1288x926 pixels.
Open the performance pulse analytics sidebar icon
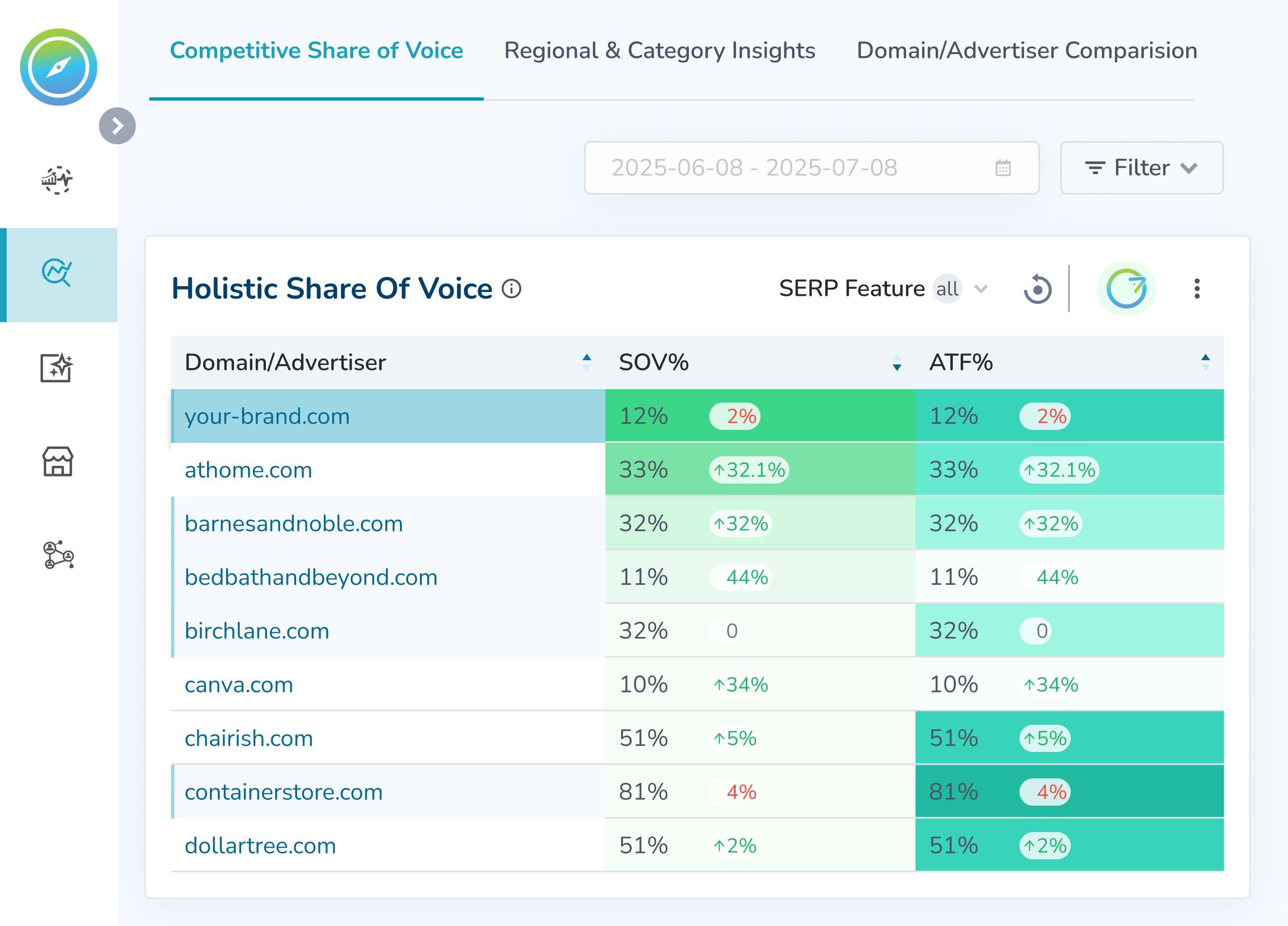point(57,180)
